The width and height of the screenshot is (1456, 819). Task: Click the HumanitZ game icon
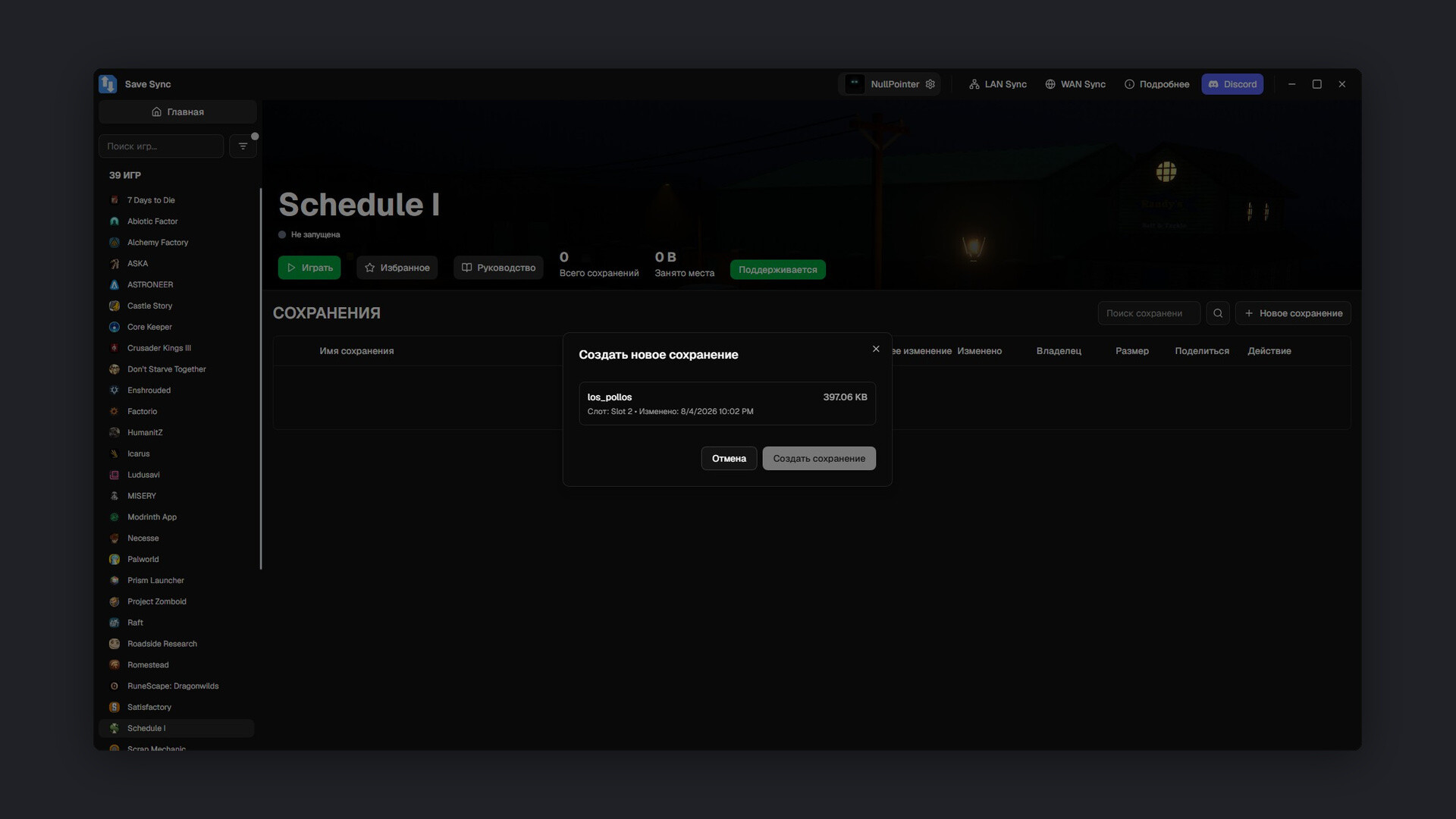tap(115, 432)
